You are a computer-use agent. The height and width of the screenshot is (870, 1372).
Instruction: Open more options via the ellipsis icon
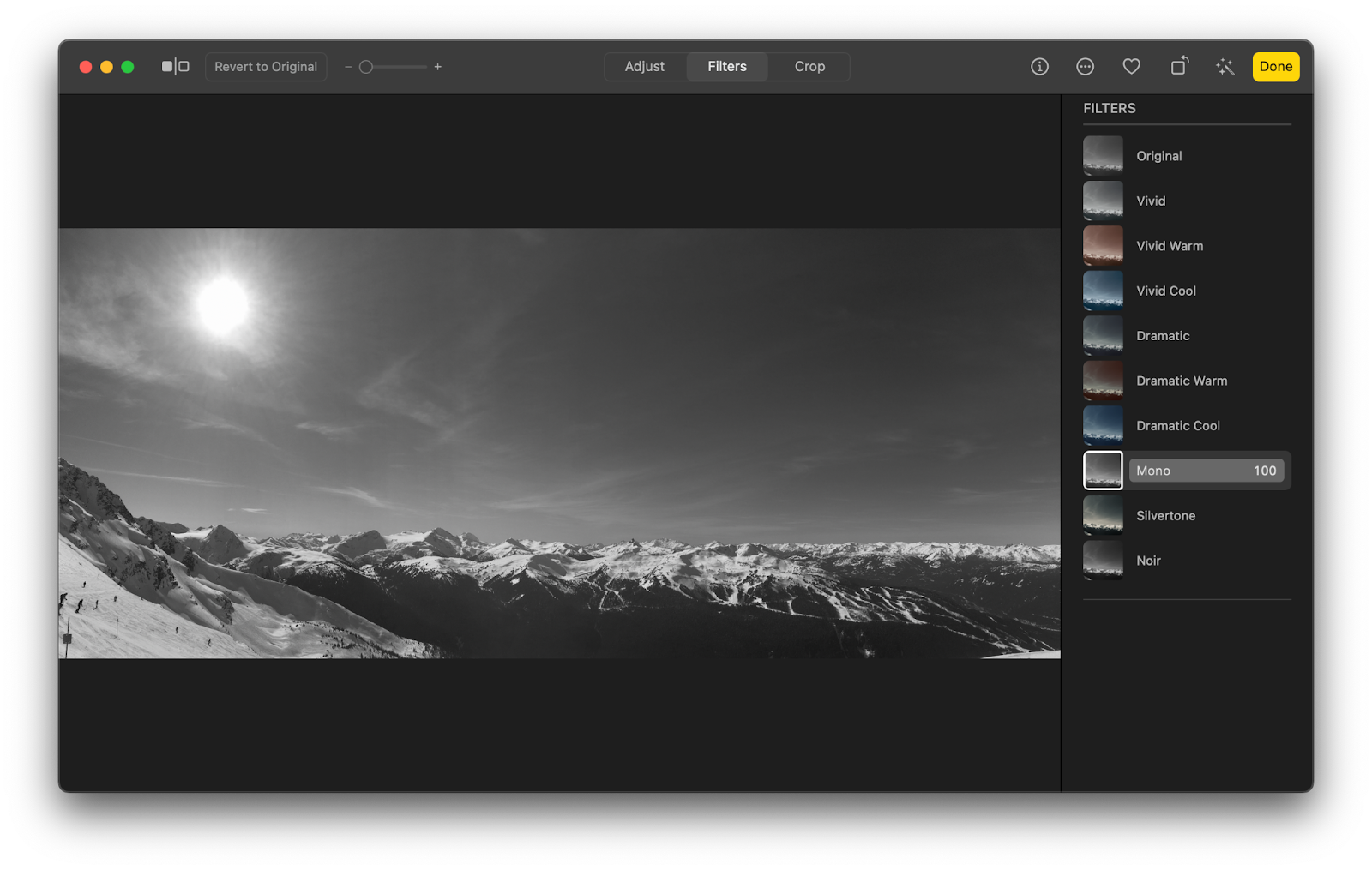pos(1085,66)
